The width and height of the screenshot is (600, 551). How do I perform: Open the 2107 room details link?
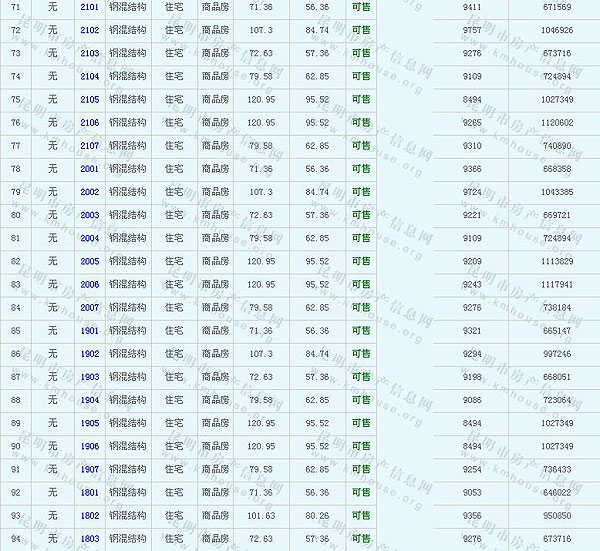pyautogui.click(x=89, y=146)
